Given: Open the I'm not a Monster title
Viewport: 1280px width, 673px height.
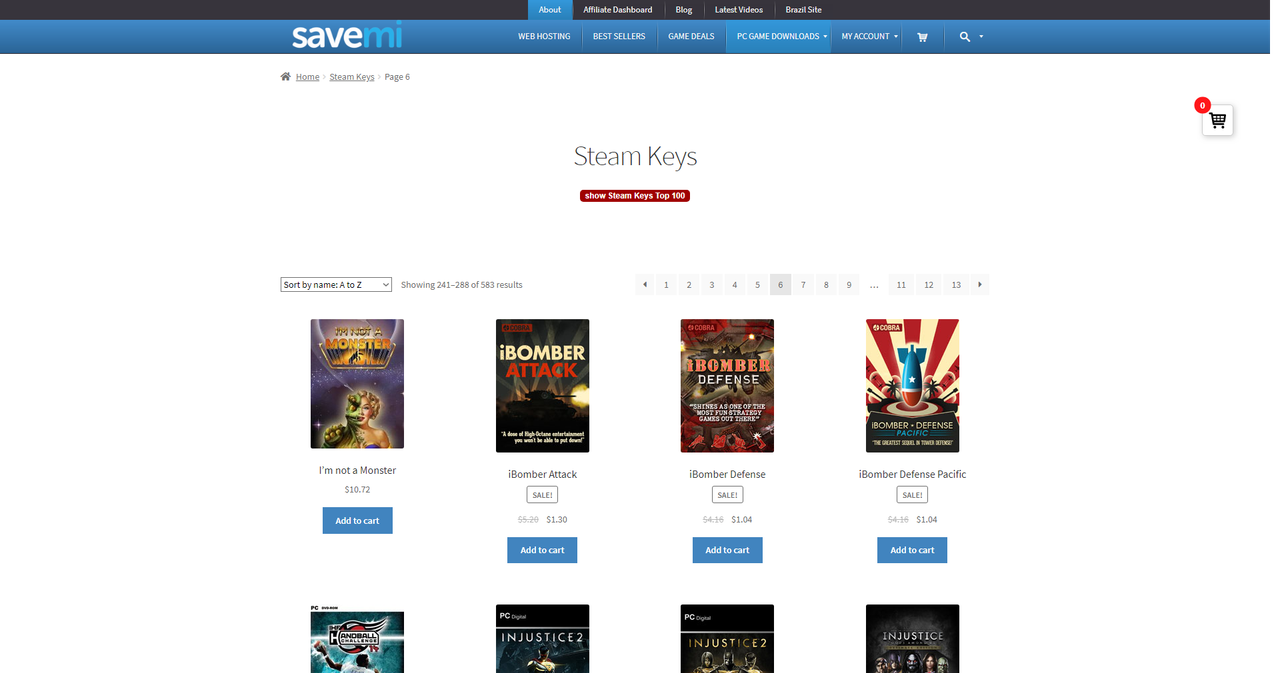Looking at the screenshot, I should tap(357, 470).
